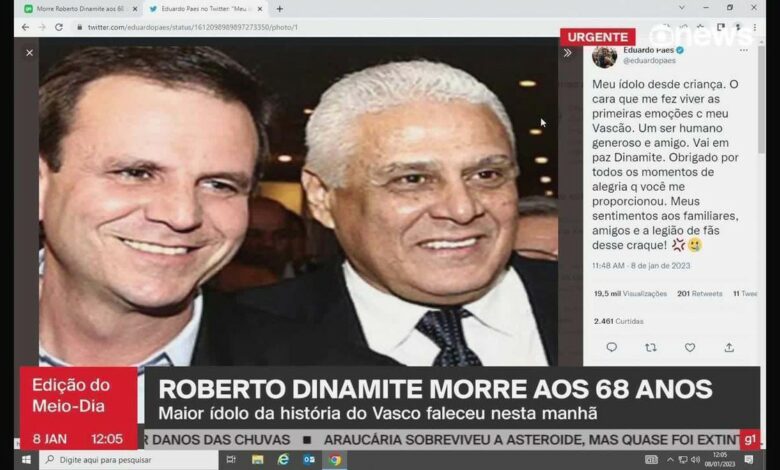
Task: Share the tweet using the upload icon
Action: coord(729,347)
